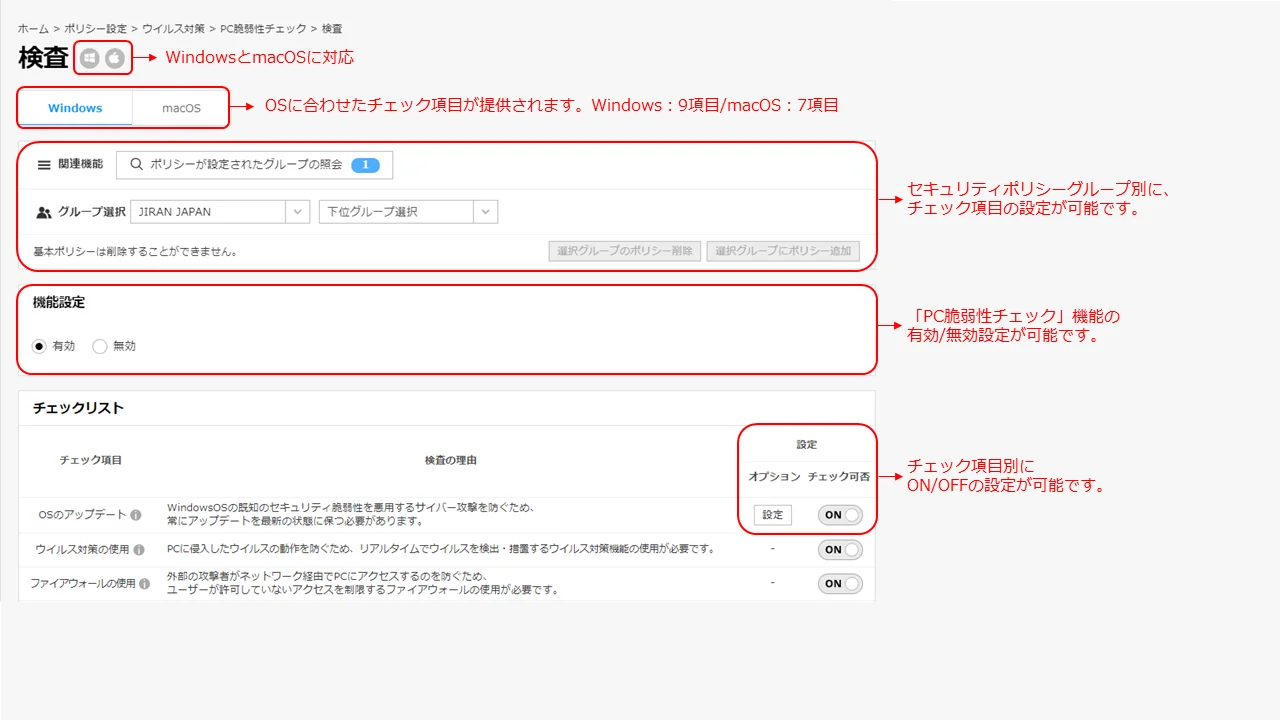Click the Apple macOS icon beside 検査 title

coord(115,59)
